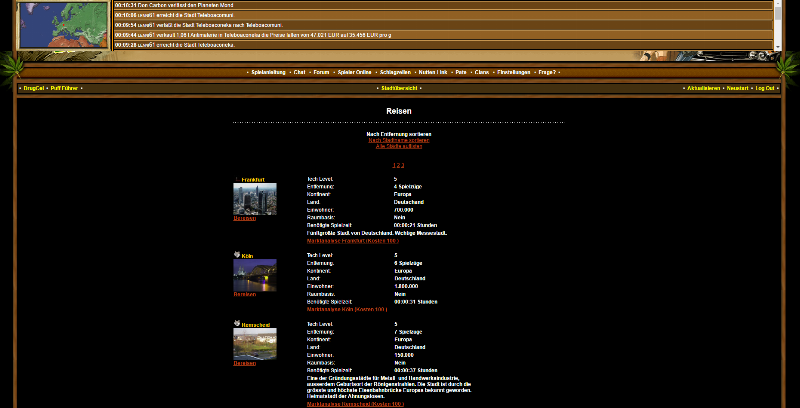Click the small icon beside Frankfurt
This screenshot has height=408, width=800.
pos(237,180)
